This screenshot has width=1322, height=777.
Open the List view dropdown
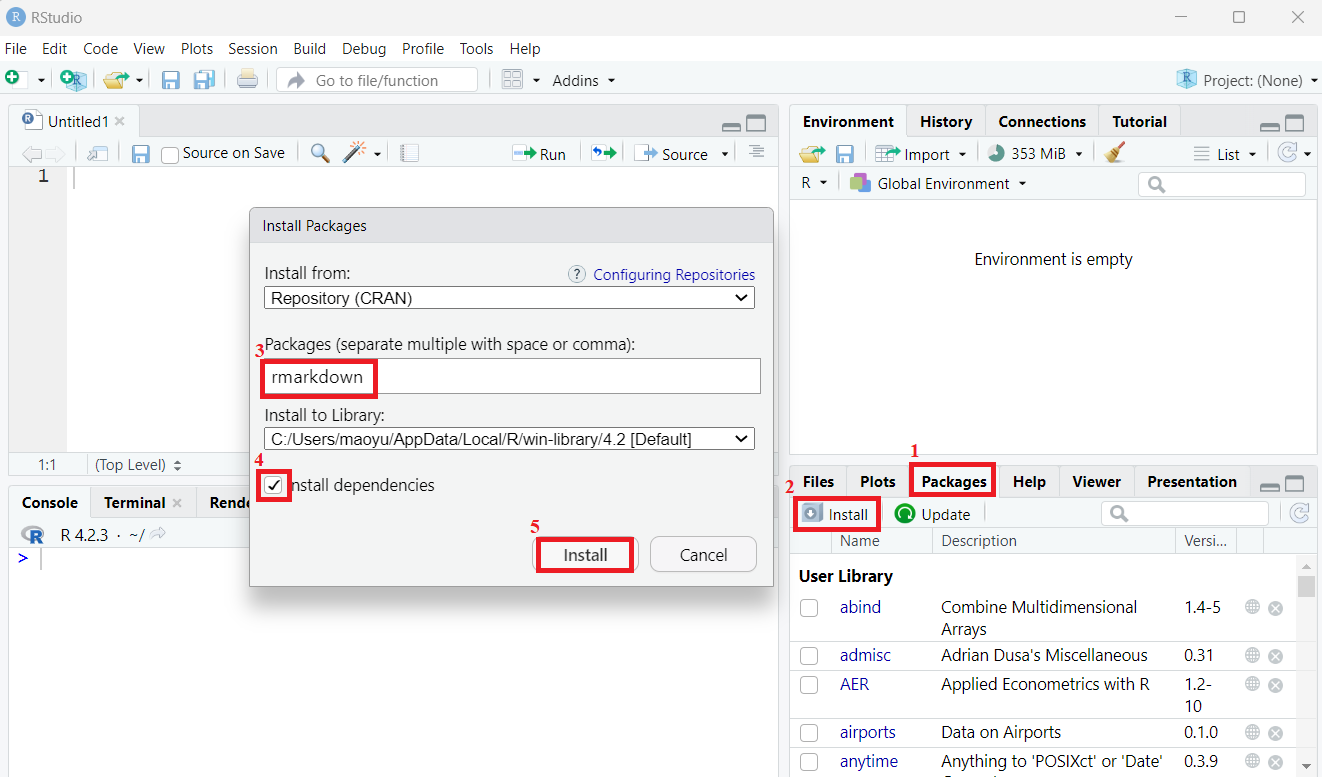point(1225,154)
